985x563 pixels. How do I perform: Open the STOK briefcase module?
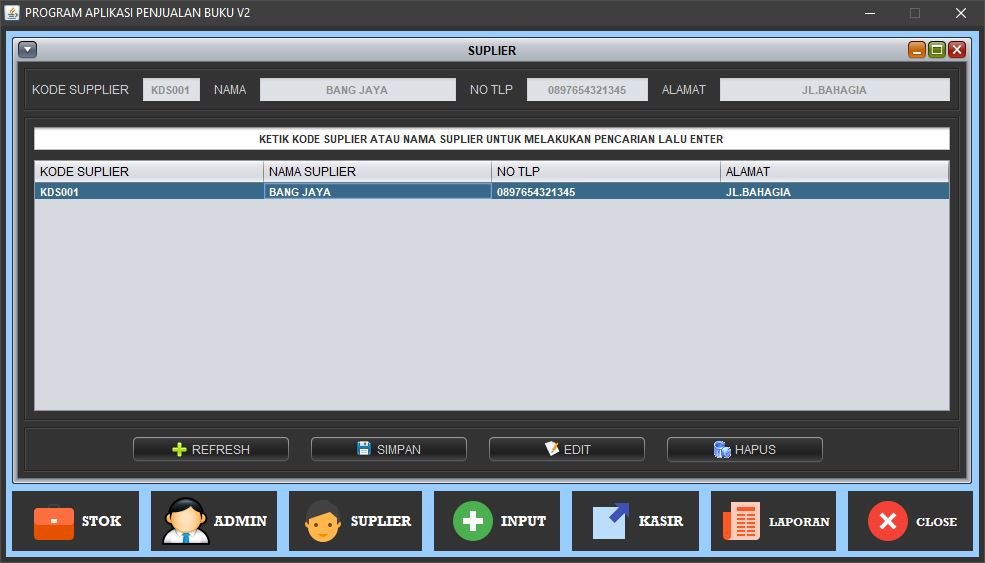coord(77,521)
